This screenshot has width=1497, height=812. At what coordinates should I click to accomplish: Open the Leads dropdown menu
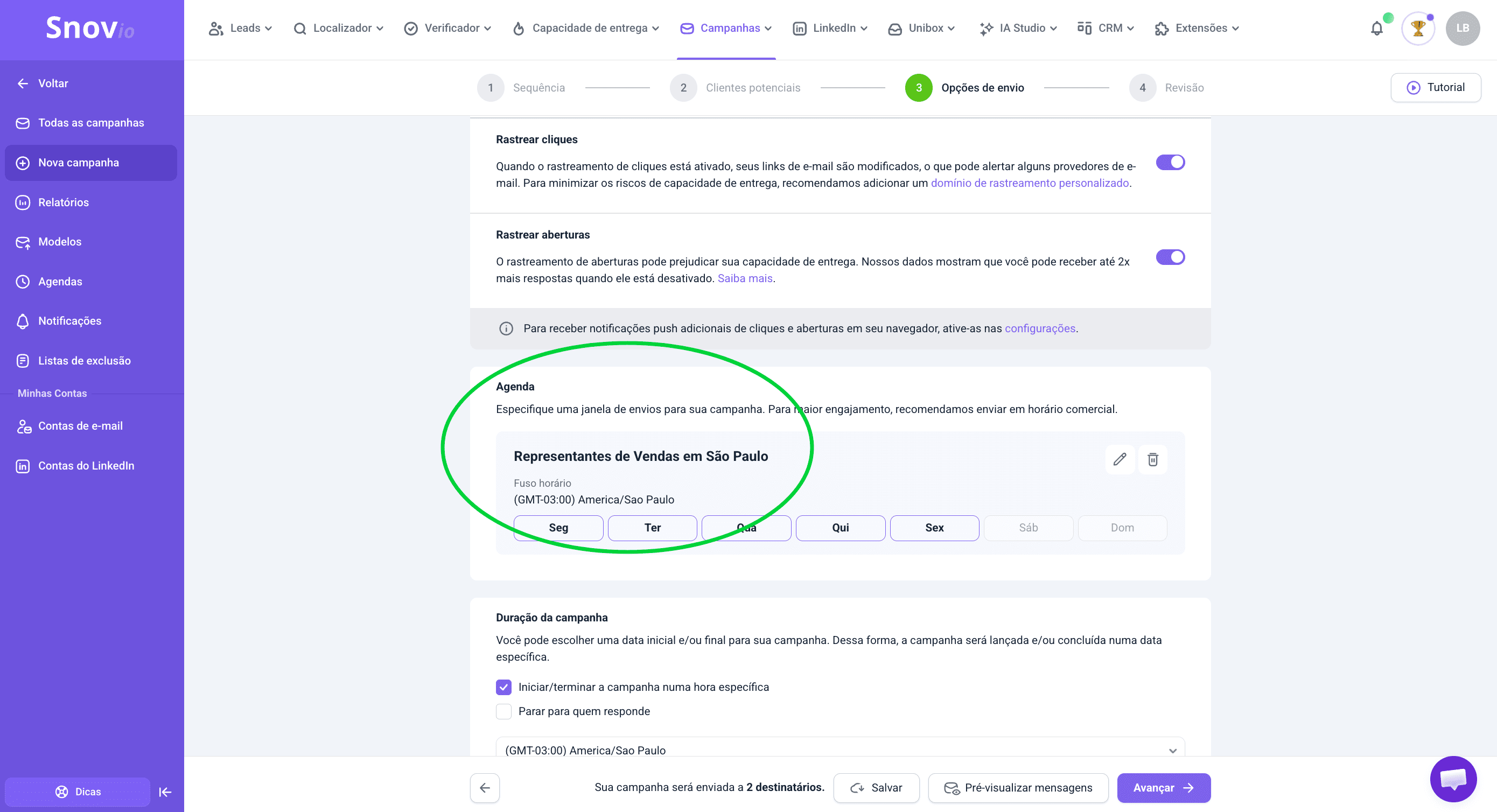(x=240, y=28)
